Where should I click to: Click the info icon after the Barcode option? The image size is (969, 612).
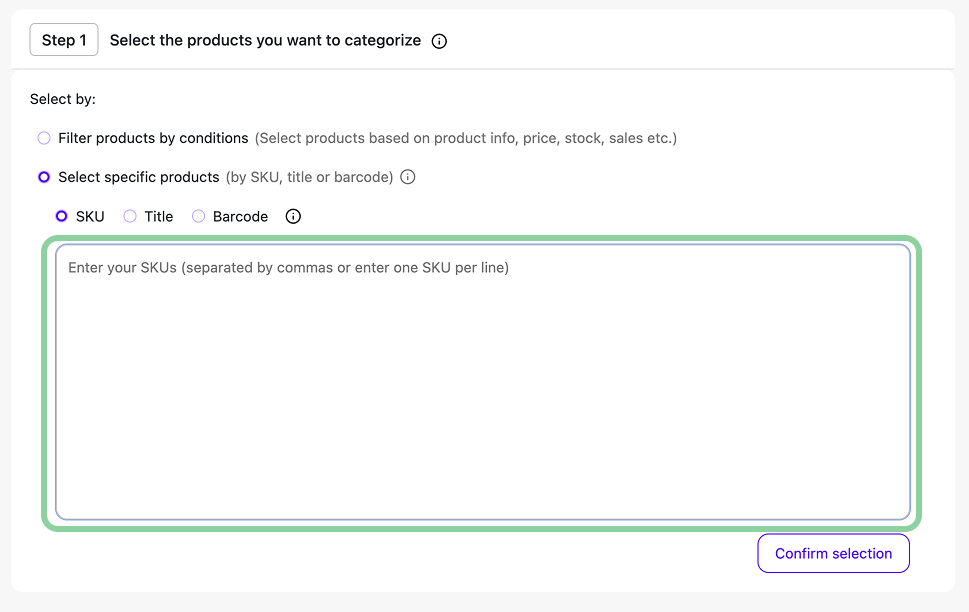pyautogui.click(x=293, y=216)
